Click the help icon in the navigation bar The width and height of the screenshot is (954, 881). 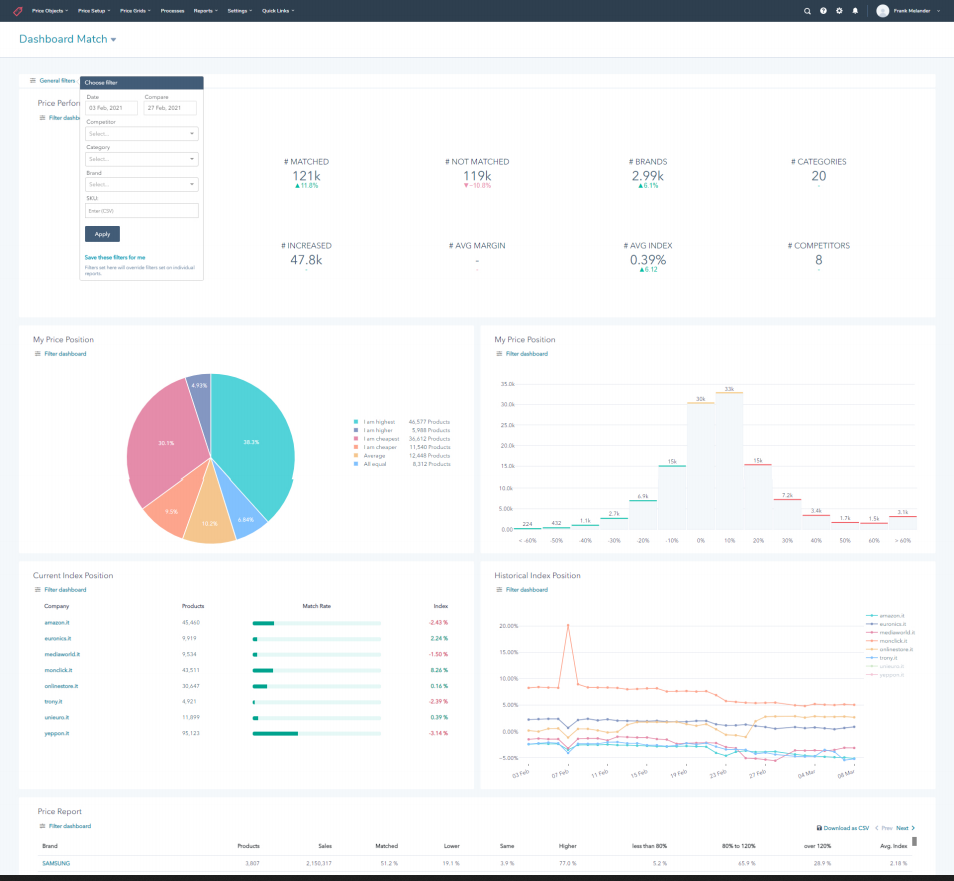point(822,11)
